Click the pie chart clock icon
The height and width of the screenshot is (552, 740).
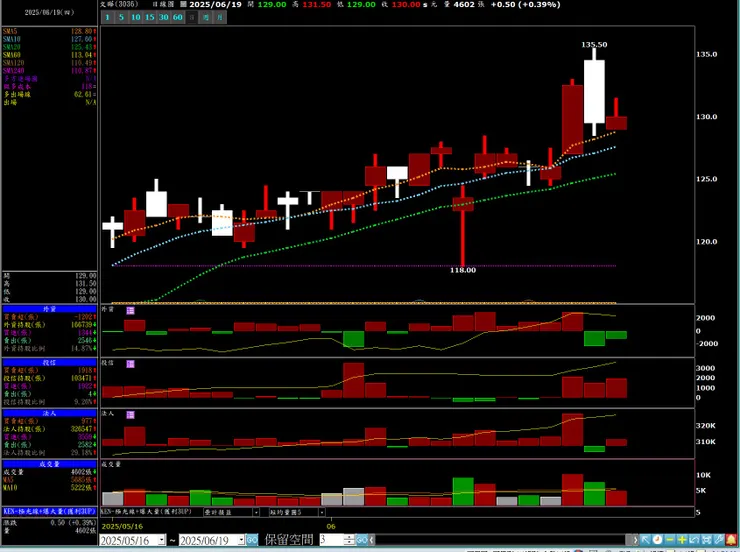[657, 540]
